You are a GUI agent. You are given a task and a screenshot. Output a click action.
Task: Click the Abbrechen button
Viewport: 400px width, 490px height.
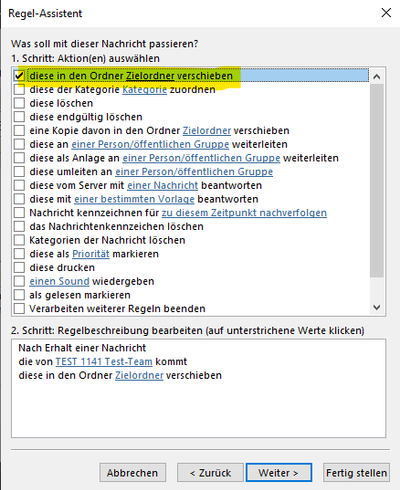click(133, 473)
